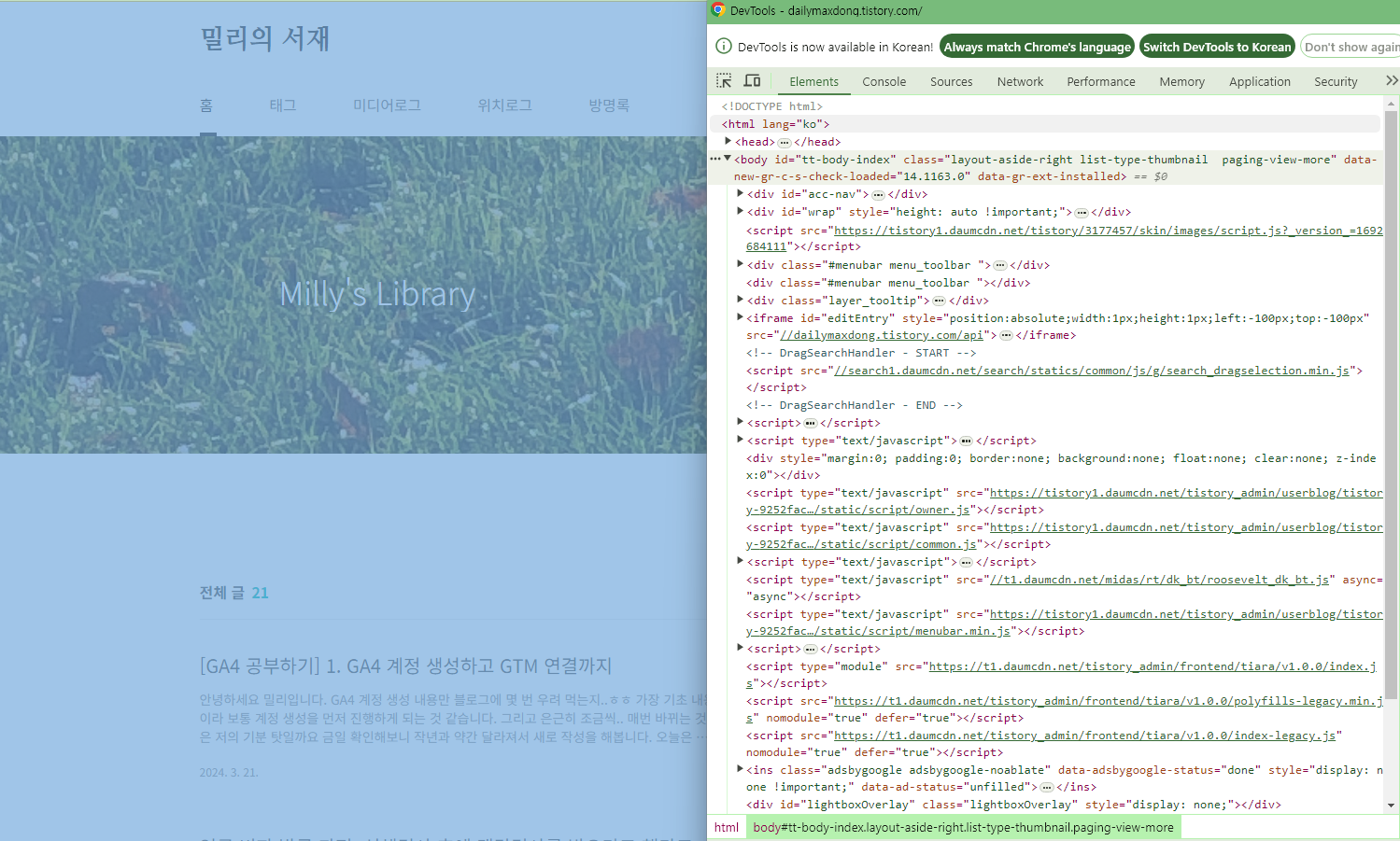Open the roosevelt_dk_bt.js source link

click(1159, 580)
